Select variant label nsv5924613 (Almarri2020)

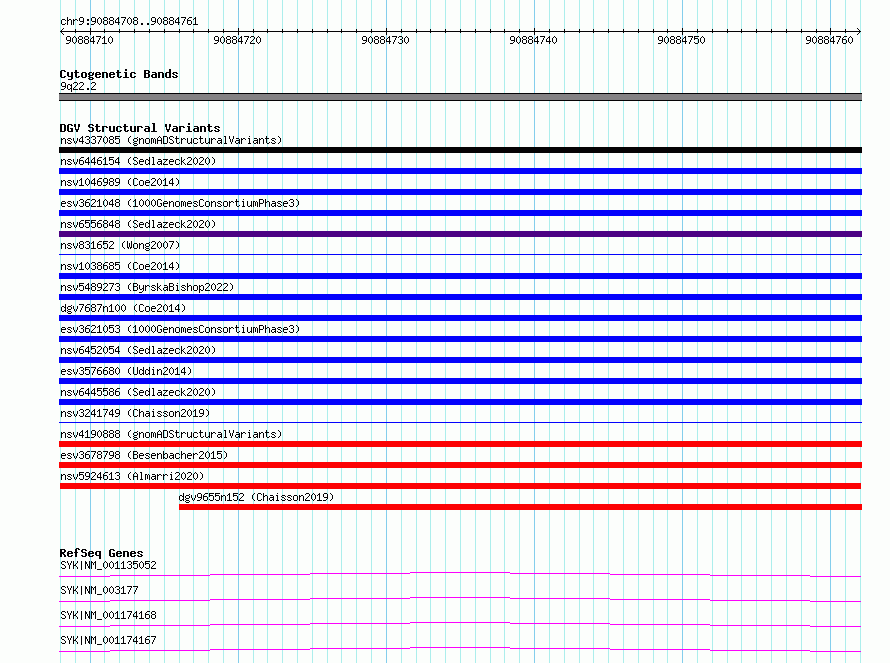132,476
